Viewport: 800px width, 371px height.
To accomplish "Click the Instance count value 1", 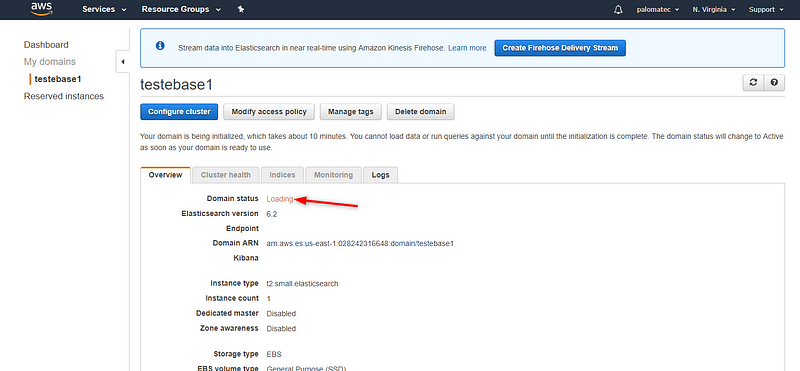I will (x=269, y=299).
